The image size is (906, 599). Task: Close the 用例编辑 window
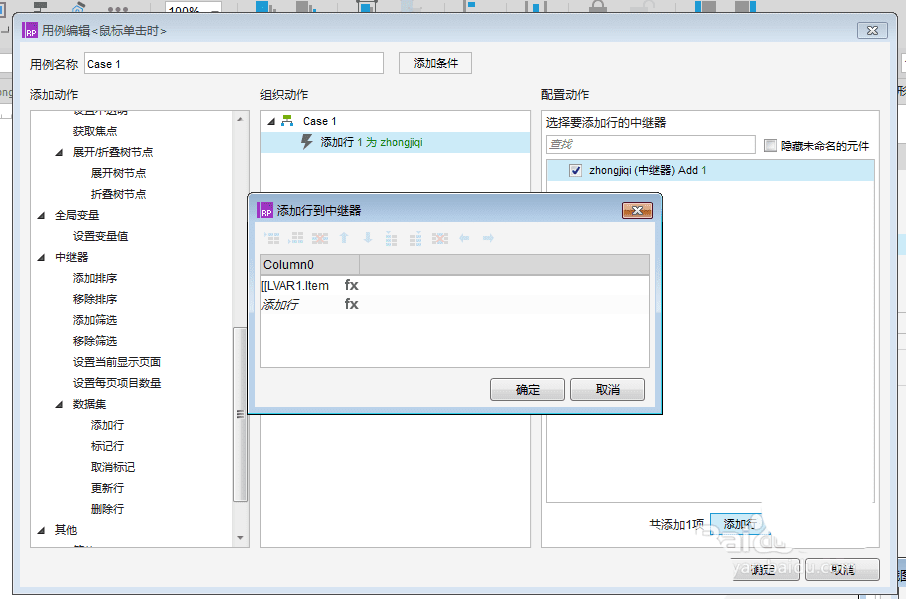pyautogui.click(x=872, y=31)
